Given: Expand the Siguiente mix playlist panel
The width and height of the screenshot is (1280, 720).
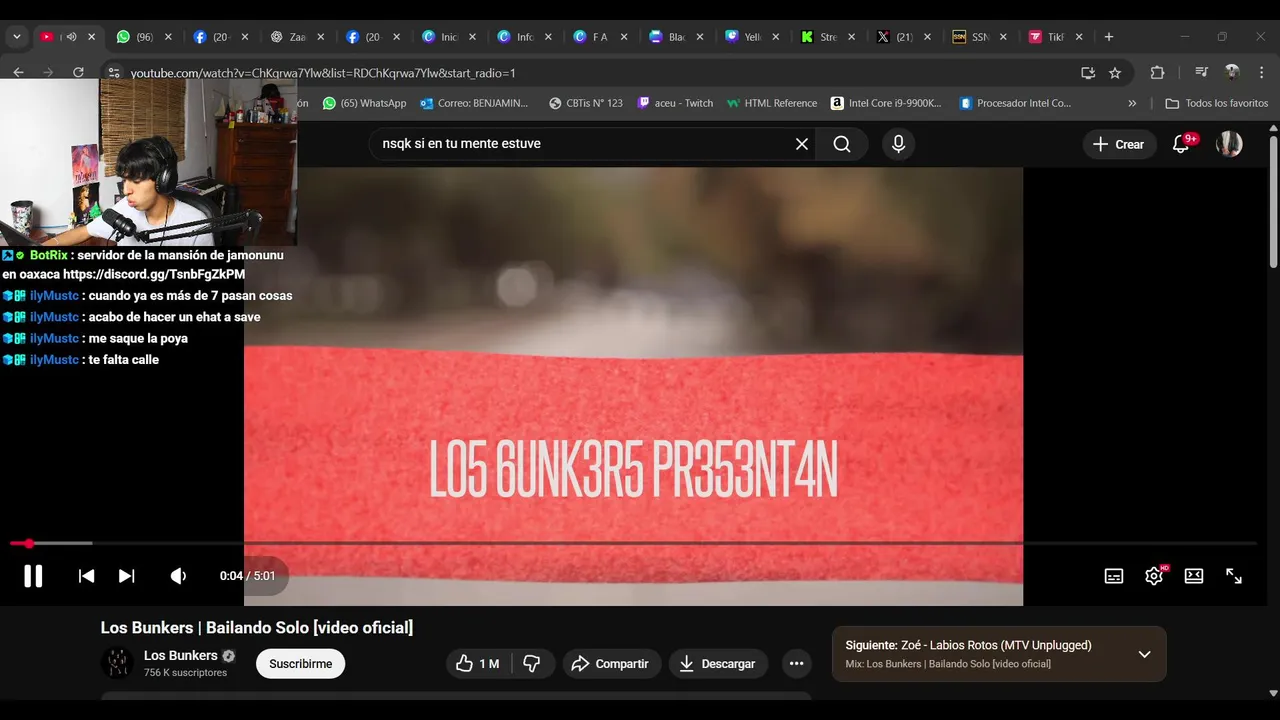Looking at the screenshot, I should pyautogui.click(x=1144, y=654).
